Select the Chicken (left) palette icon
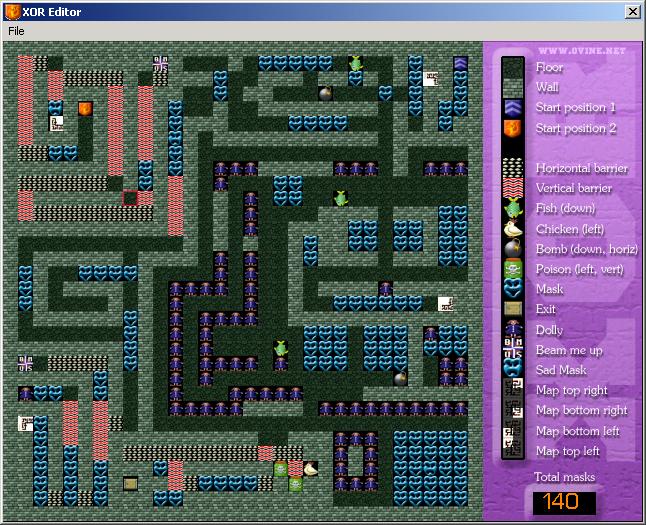The height and width of the screenshot is (525, 646). point(513,229)
